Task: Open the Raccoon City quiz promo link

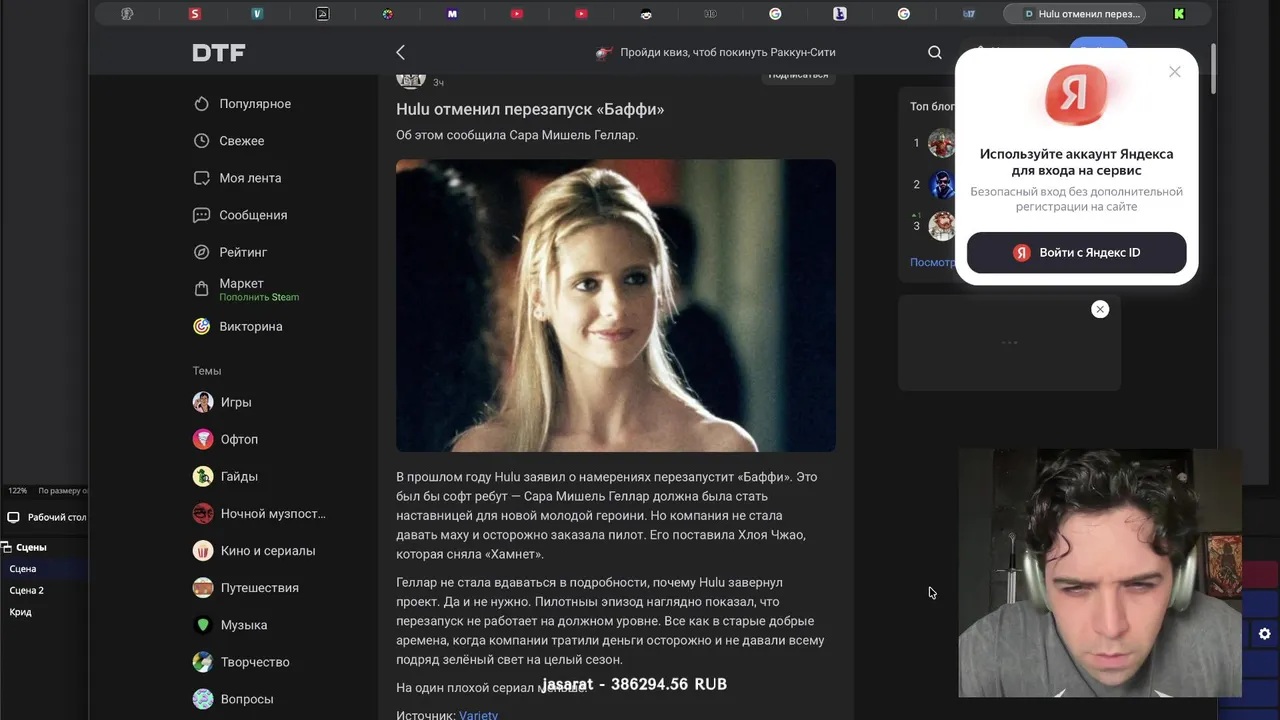Action: [716, 52]
